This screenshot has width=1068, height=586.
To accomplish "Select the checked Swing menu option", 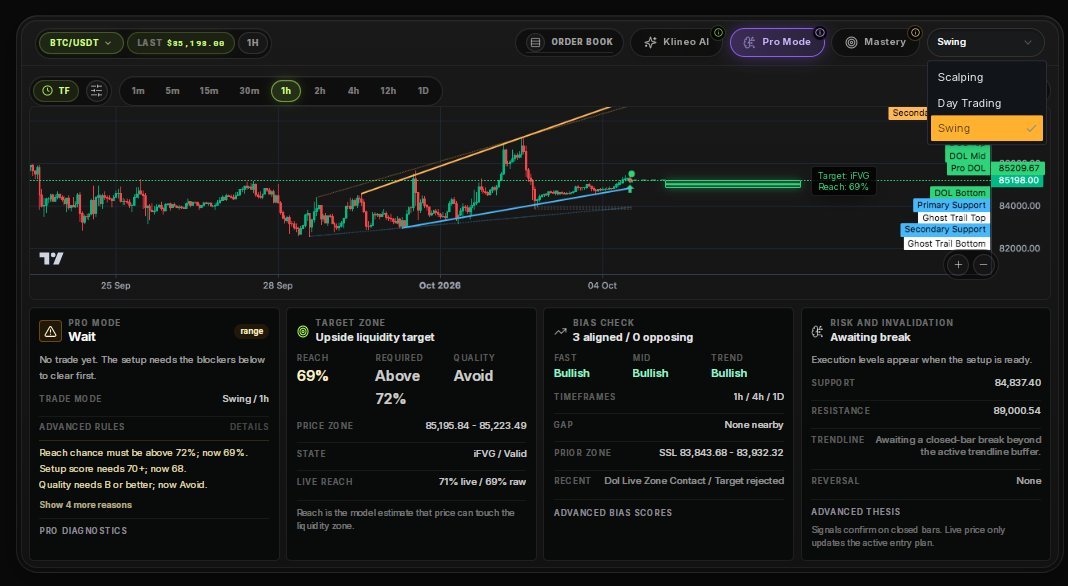I will (x=986, y=128).
